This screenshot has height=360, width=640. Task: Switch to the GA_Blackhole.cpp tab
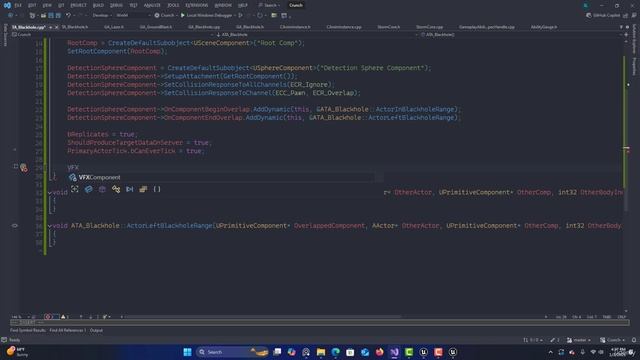tap(204, 27)
